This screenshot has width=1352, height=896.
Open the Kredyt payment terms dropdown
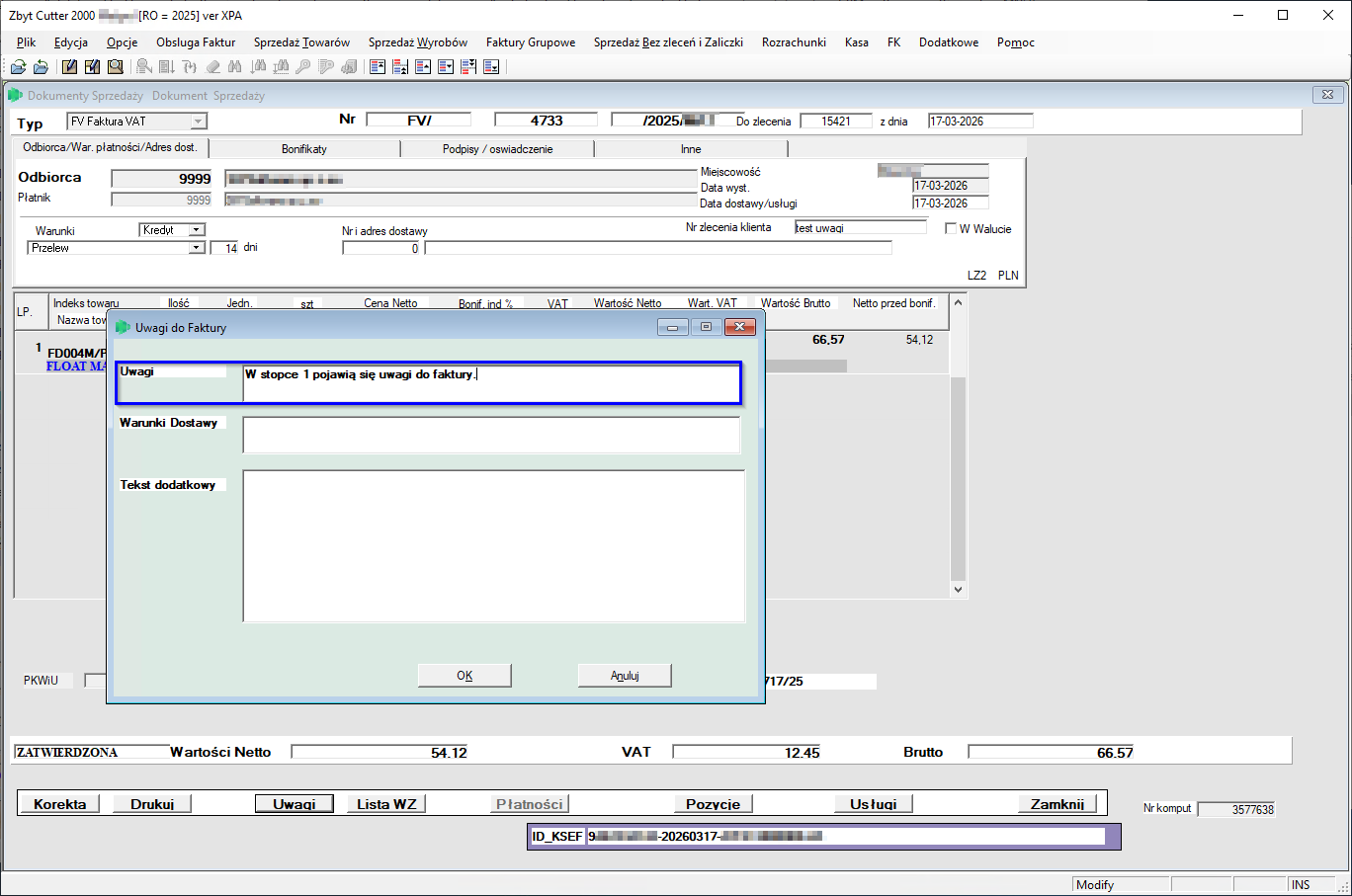pyautogui.click(x=197, y=230)
